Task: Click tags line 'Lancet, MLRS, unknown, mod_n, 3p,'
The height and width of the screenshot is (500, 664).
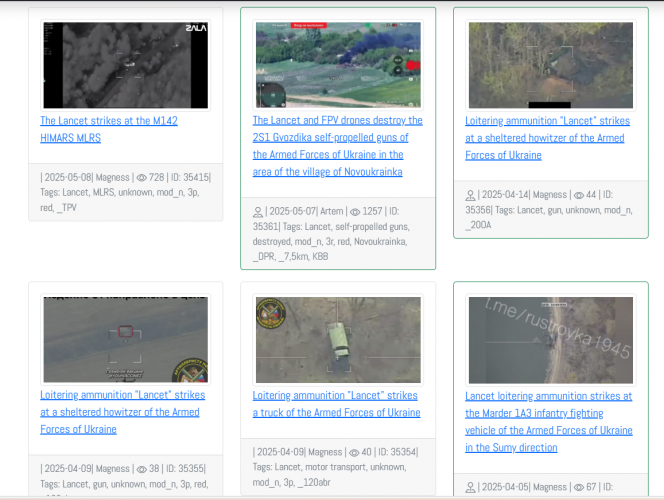Action: tap(119, 193)
